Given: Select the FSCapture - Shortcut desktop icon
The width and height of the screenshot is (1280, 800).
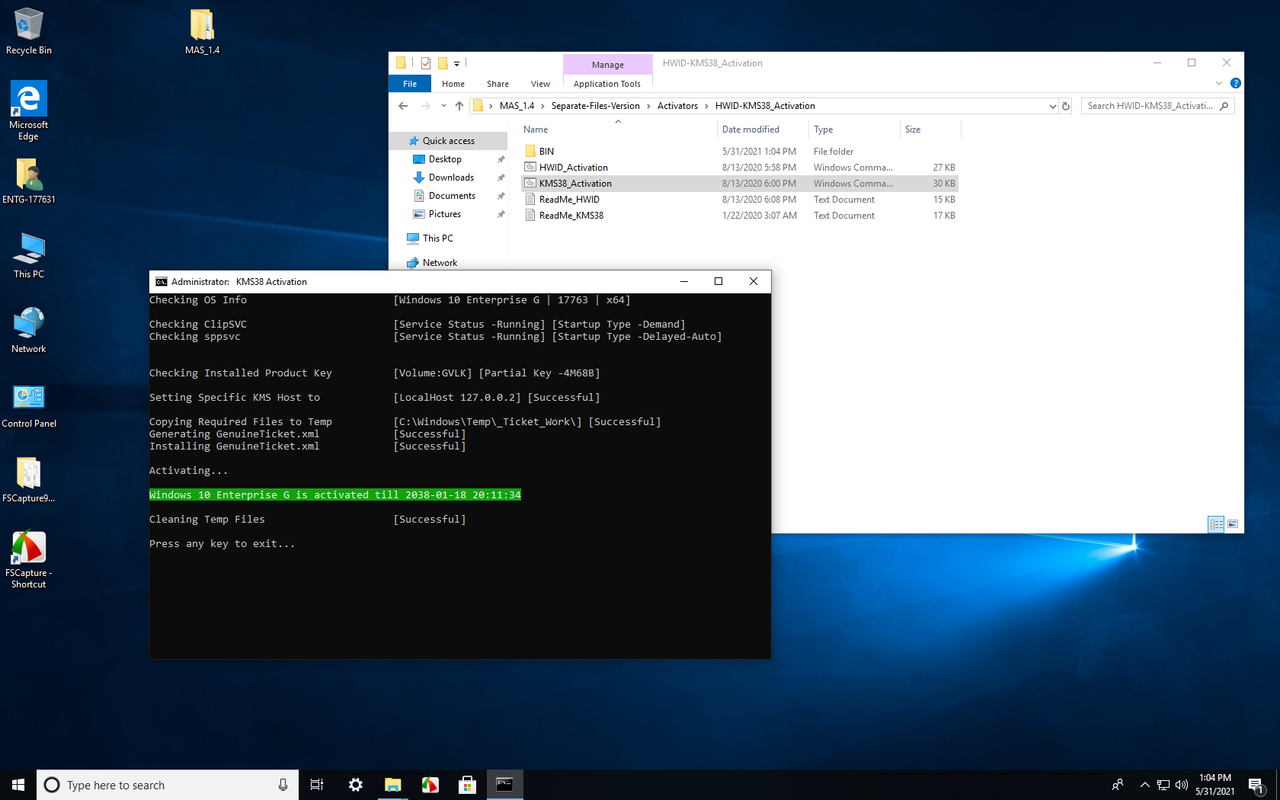Looking at the screenshot, I should [29, 559].
